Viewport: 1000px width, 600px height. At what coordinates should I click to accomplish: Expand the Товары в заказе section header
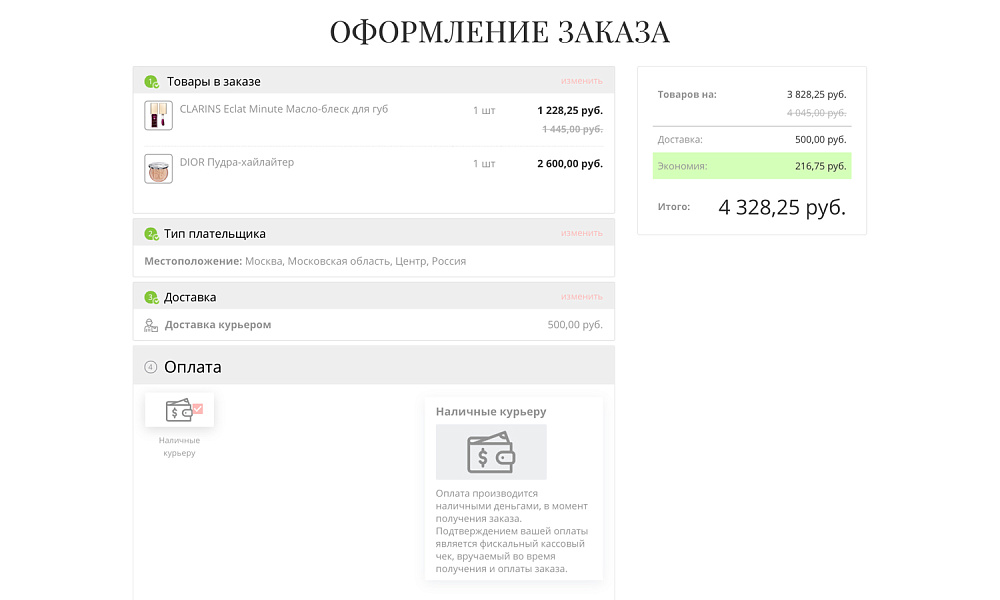[213, 82]
